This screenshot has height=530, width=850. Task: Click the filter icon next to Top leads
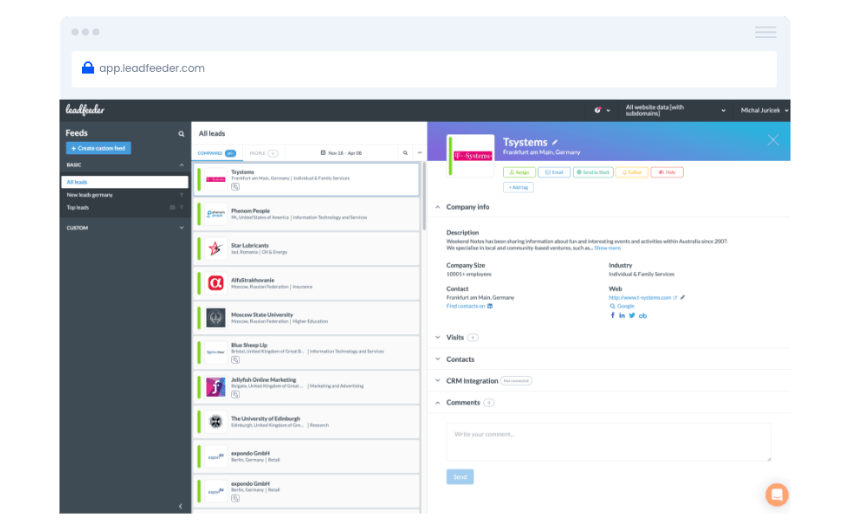tap(182, 208)
